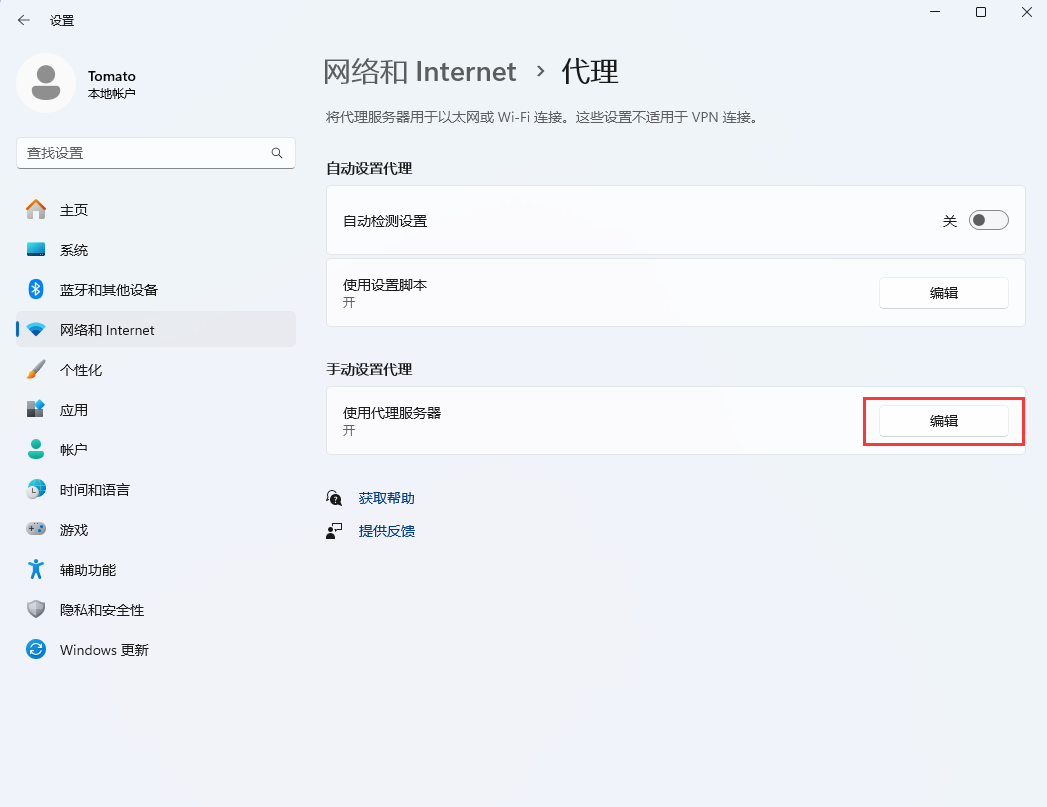Click the Home (主页) house icon
The image size is (1047, 807).
click(x=36, y=210)
